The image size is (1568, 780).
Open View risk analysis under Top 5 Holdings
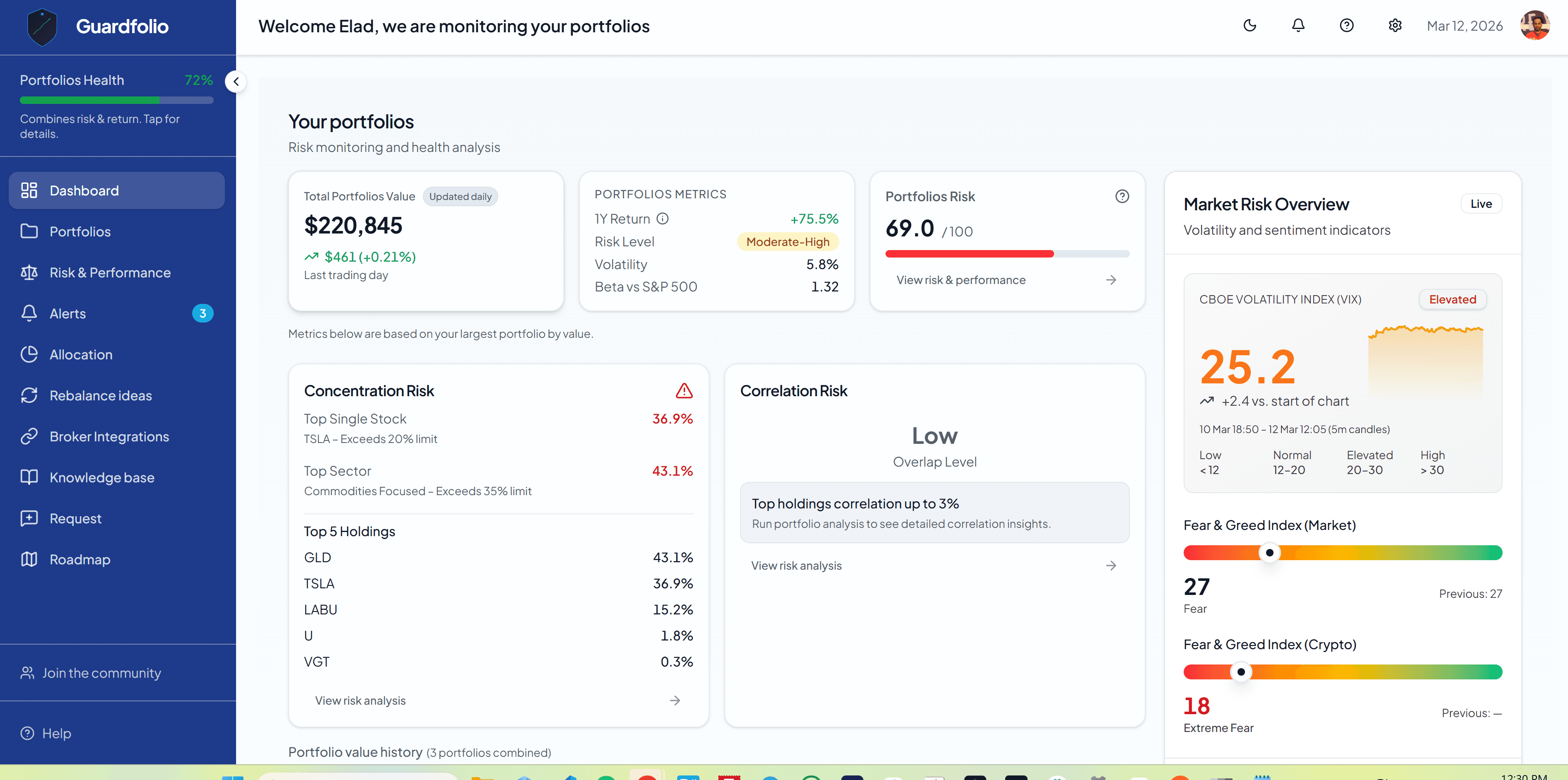(x=499, y=700)
